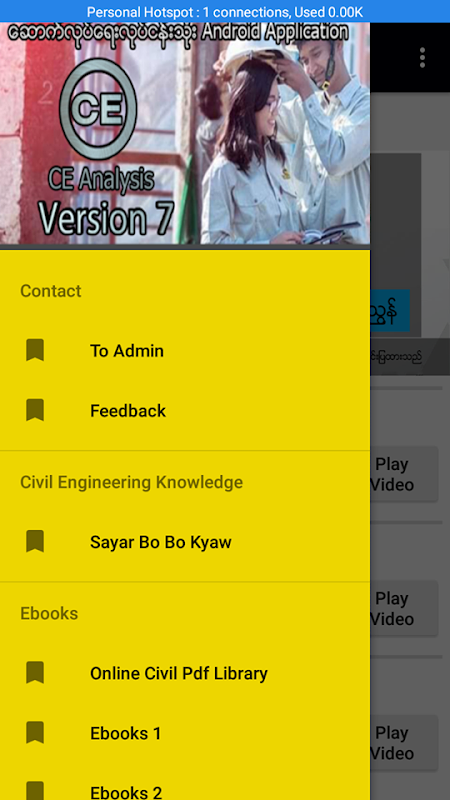
Task: Click the first Play Video button
Action: [x=404, y=474]
